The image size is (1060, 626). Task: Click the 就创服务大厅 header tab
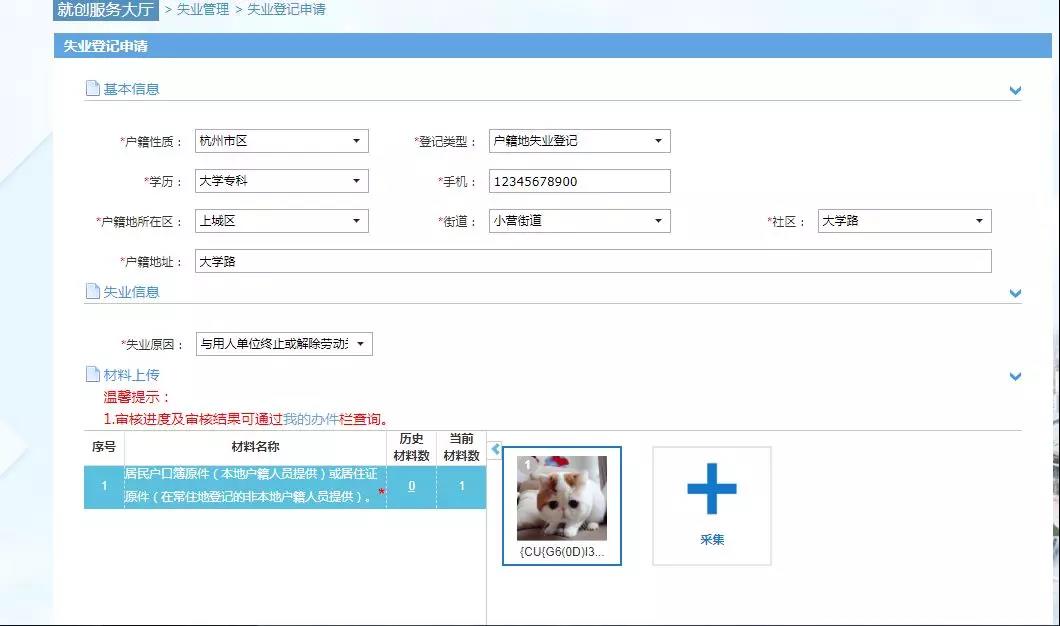tap(106, 10)
